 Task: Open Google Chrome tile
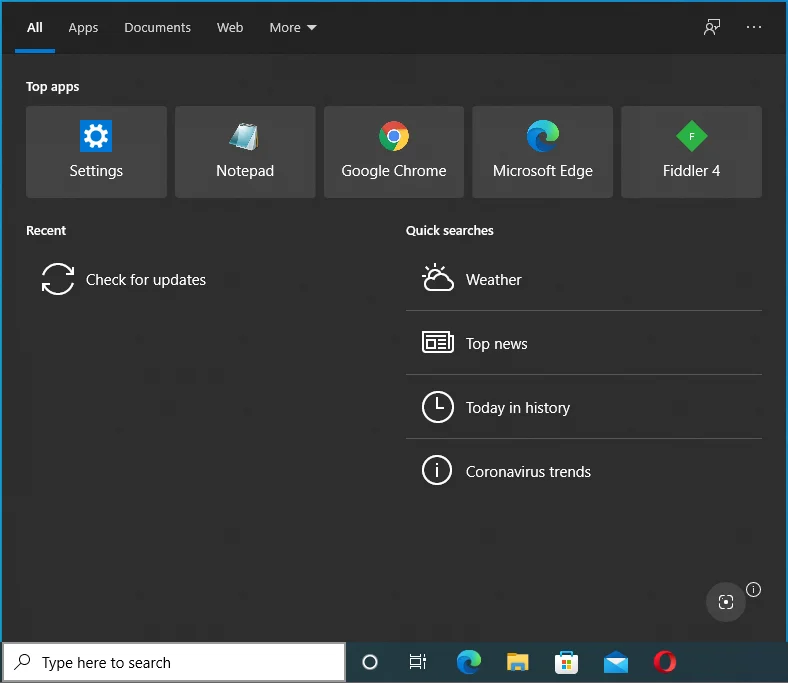tap(394, 152)
